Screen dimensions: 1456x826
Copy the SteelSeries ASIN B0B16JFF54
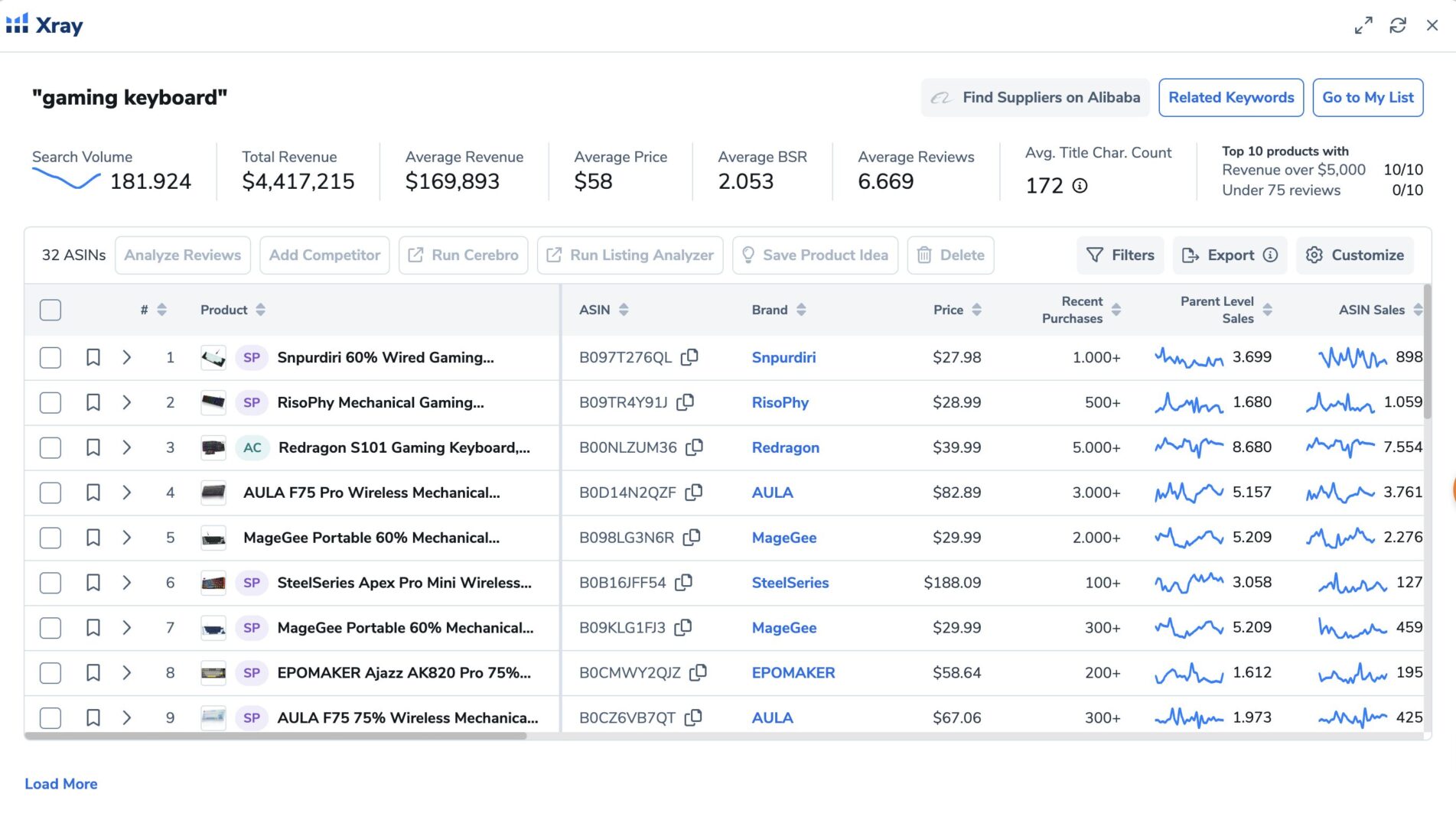[x=683, y=583]
